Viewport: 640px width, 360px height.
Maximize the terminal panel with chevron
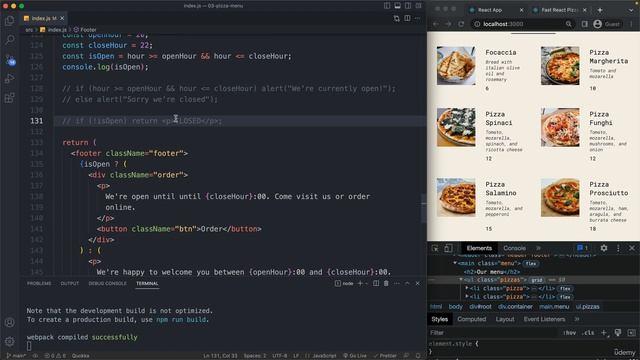[x=407, y=283]
